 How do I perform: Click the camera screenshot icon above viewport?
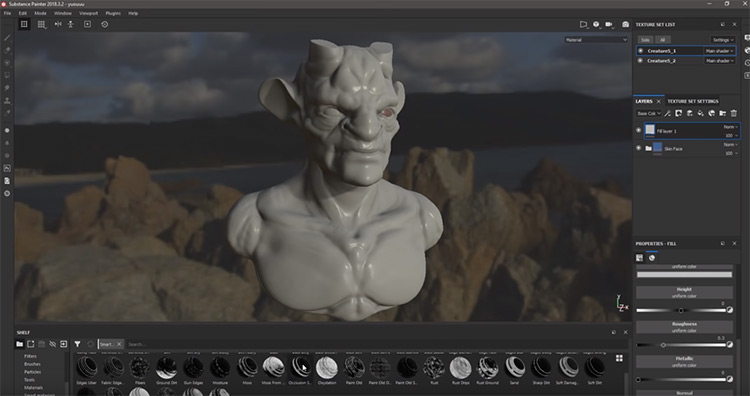pyautogui.click(x=625, y=24)
